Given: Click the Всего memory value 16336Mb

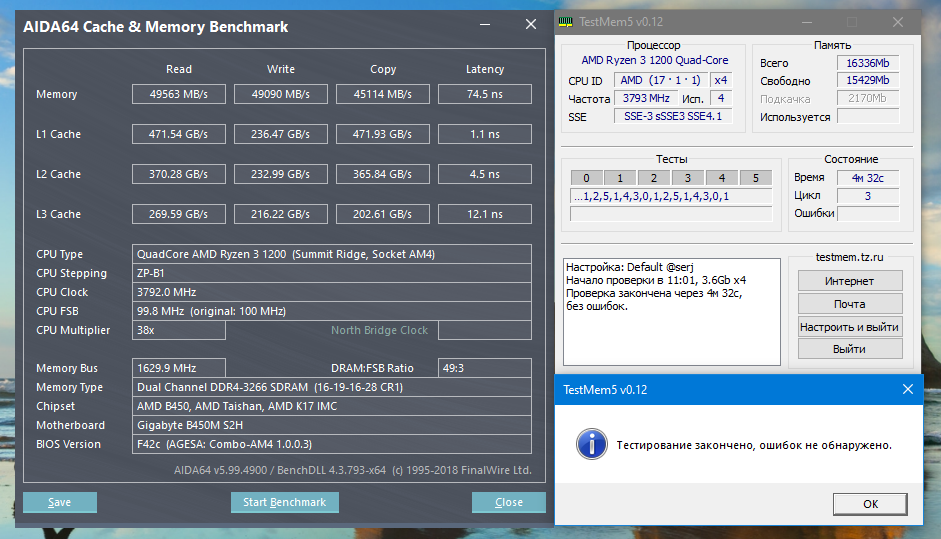Looking at the screenshot, I should coord(868,63).
